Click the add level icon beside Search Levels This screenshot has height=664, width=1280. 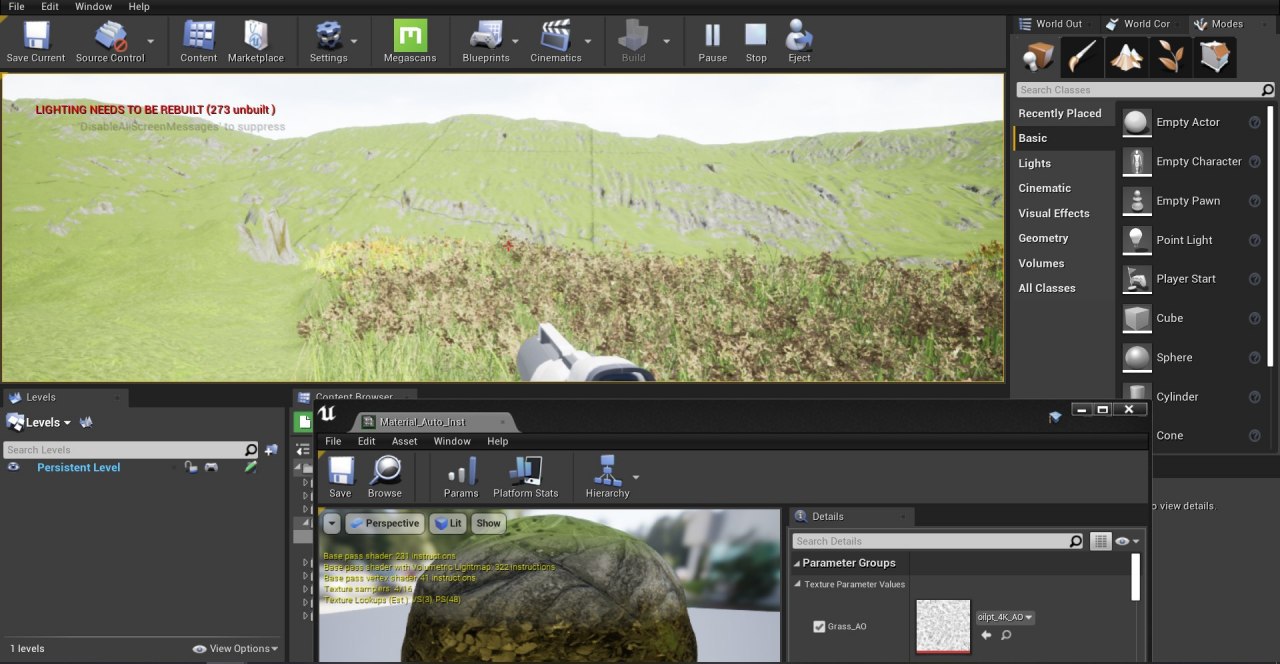click(x=271, y=450)
